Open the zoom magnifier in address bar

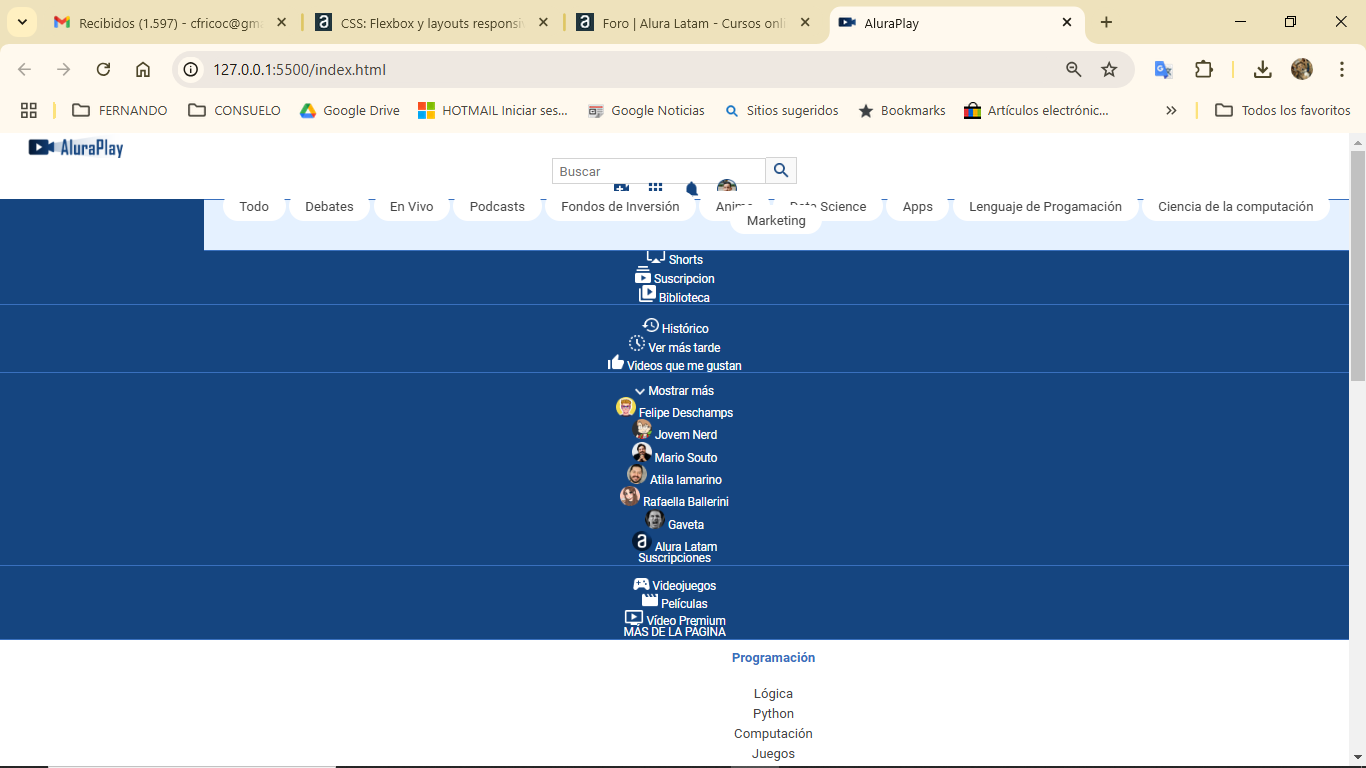click(x=1074, y=69)
